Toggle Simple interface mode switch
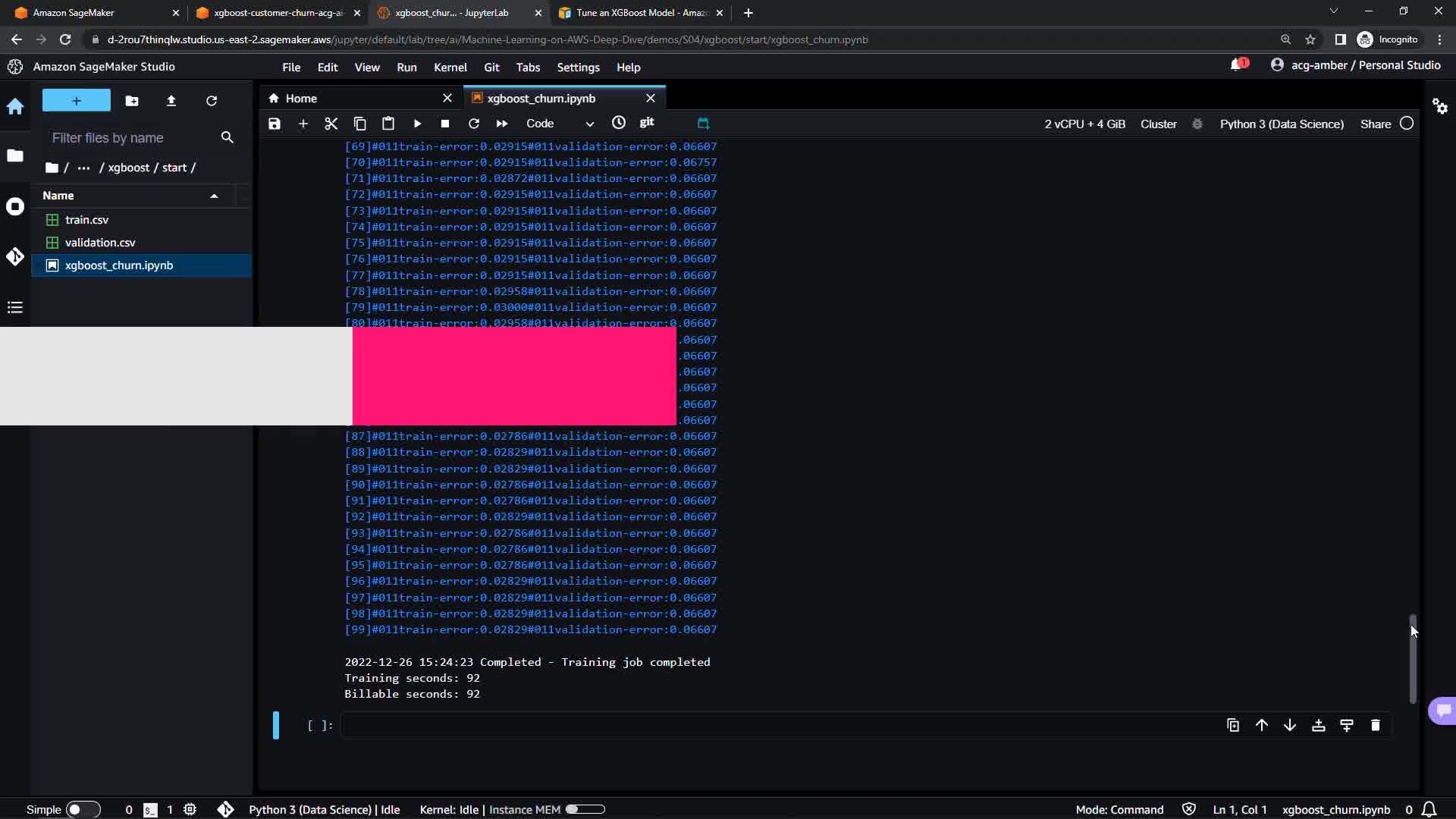 (83, 810)
